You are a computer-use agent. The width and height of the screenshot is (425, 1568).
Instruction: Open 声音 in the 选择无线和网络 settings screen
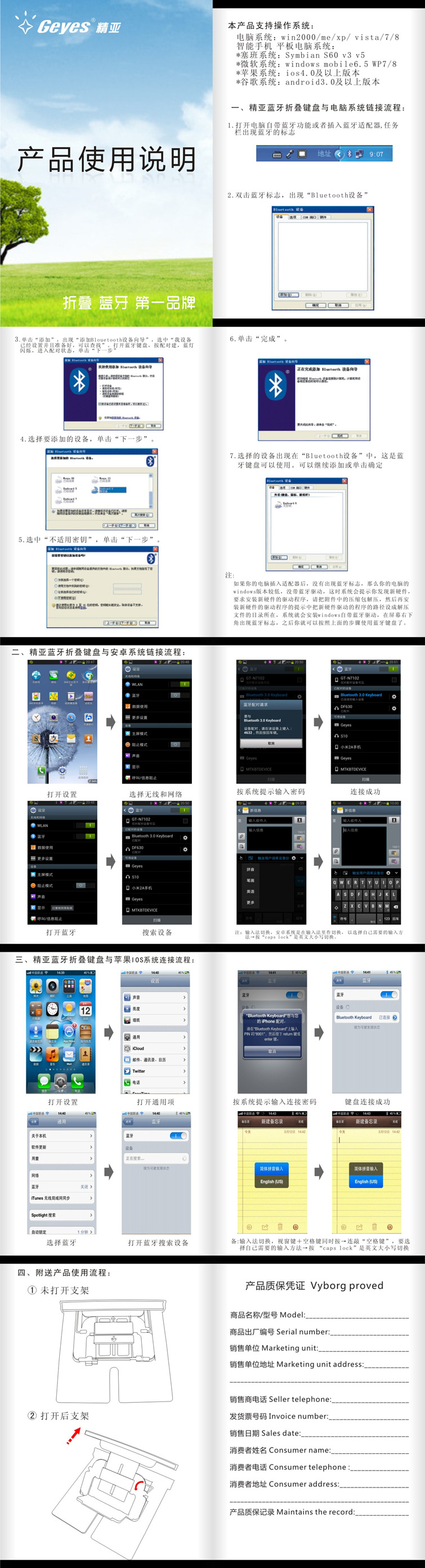[157, 755]
